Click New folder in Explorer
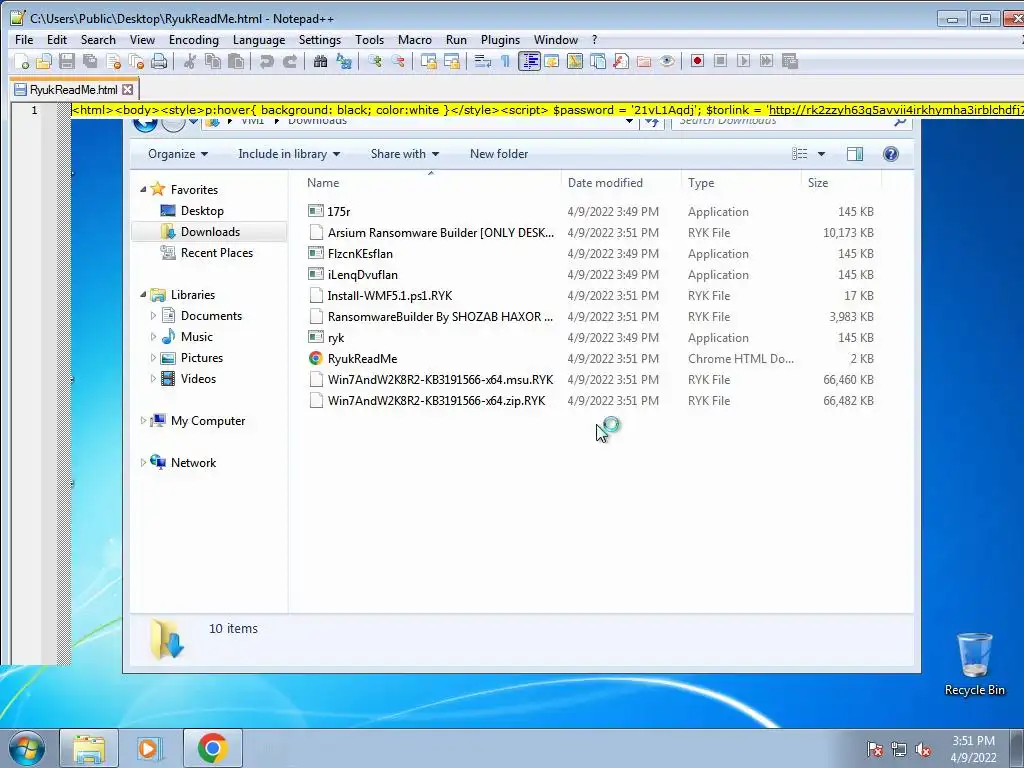This screenshot has height=768, width=1024. (499, 154)
